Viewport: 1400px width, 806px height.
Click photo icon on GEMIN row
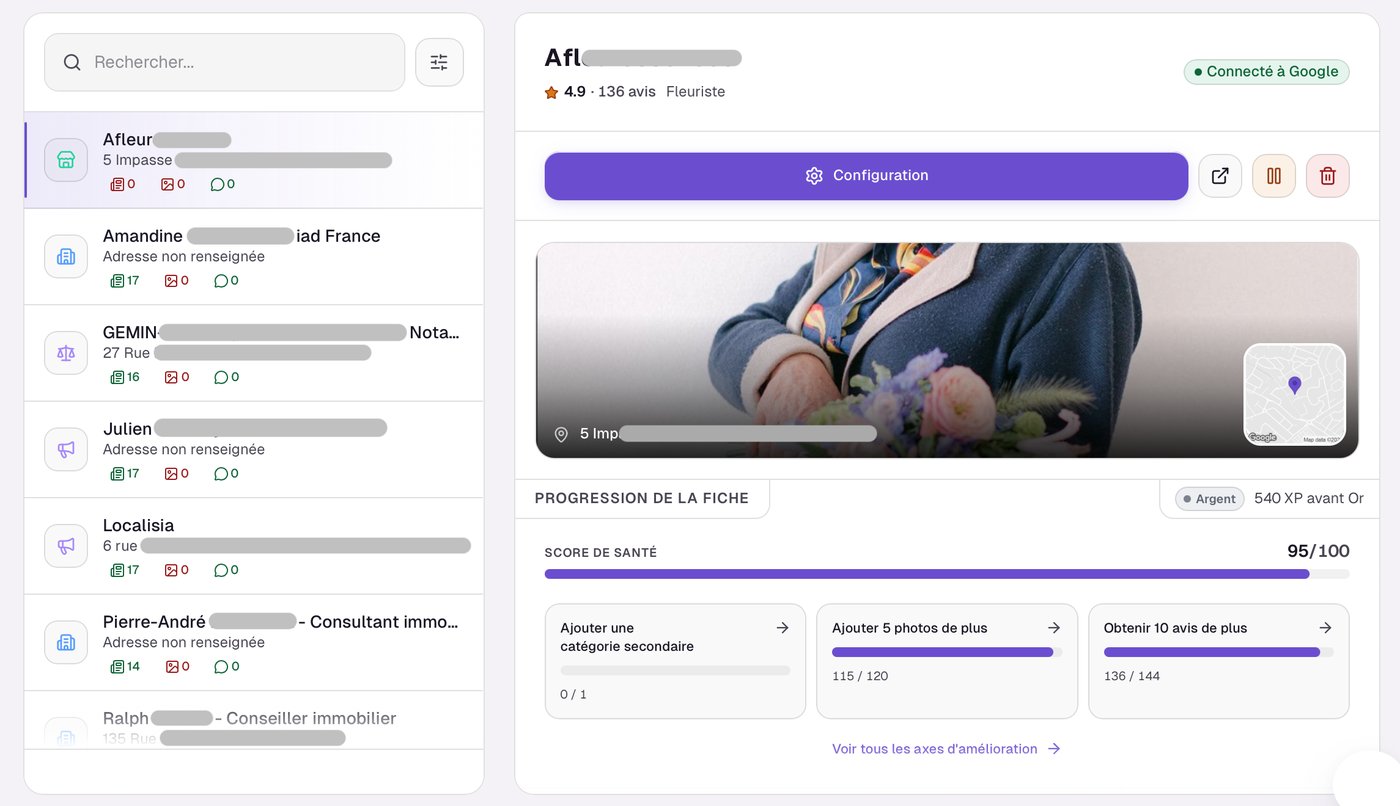[170, 377]
